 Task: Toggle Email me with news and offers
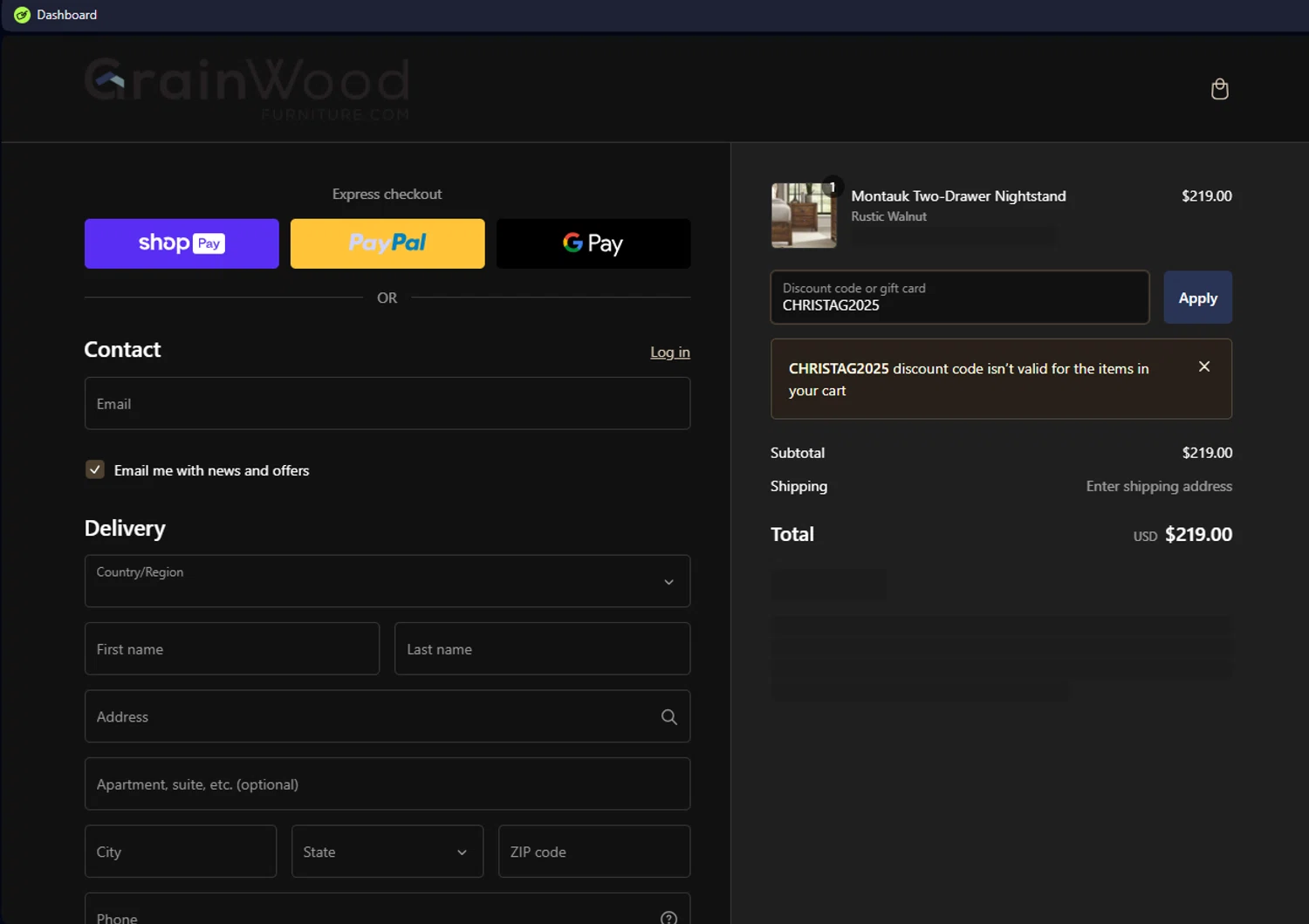pyautogui.click(x=95, y=469)
